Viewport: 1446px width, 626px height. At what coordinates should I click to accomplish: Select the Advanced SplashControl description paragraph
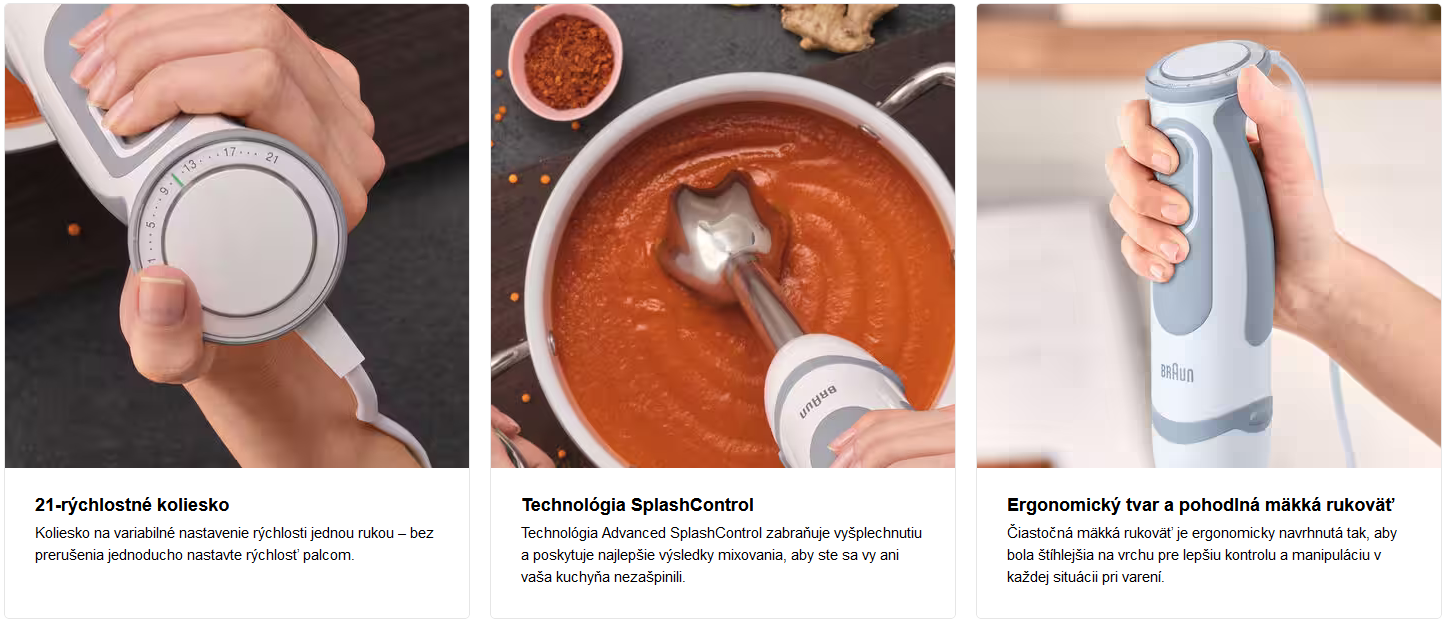click(722, 555)
